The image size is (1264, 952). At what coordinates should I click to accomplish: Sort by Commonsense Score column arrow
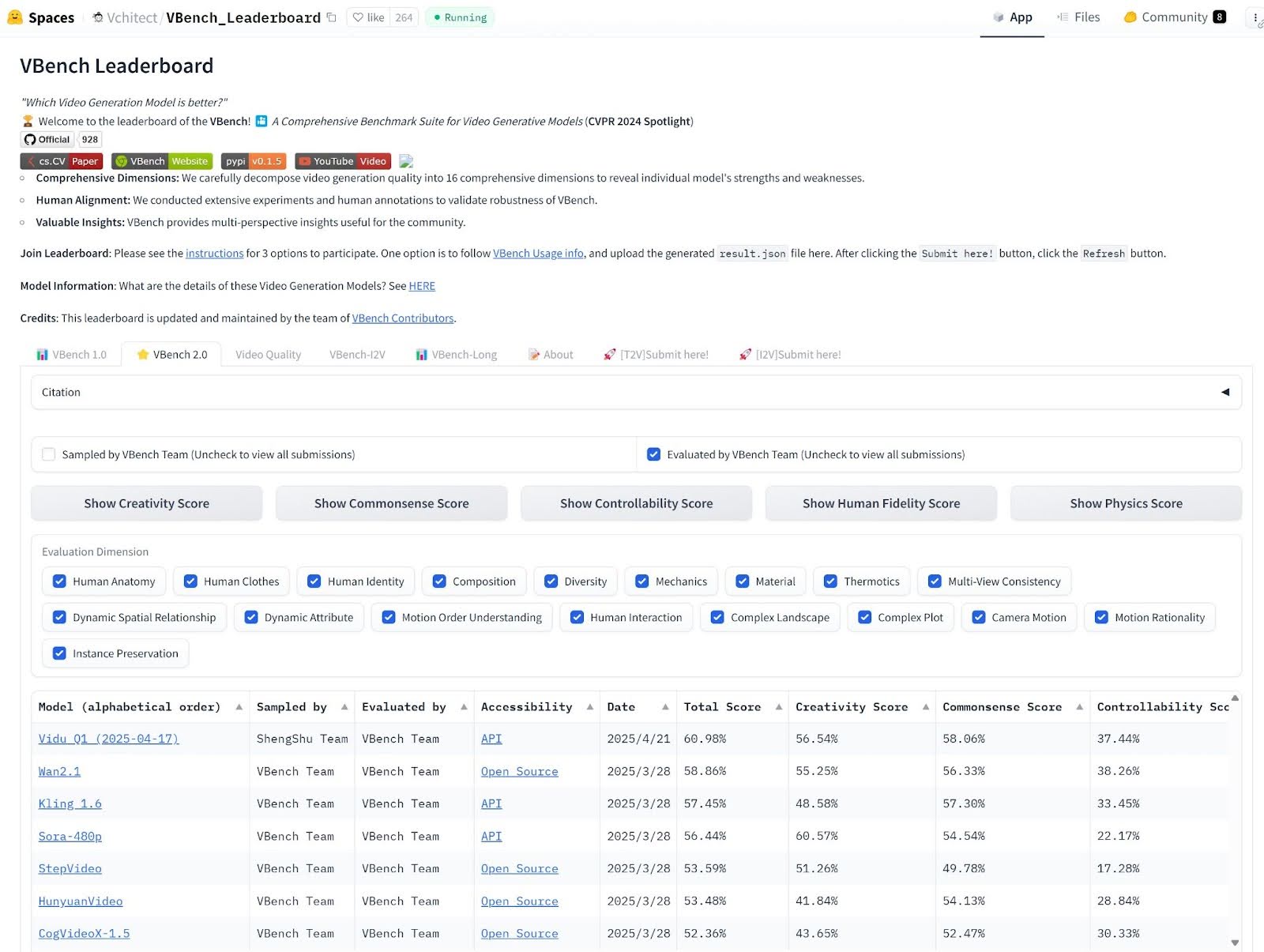pos(1080,707)
